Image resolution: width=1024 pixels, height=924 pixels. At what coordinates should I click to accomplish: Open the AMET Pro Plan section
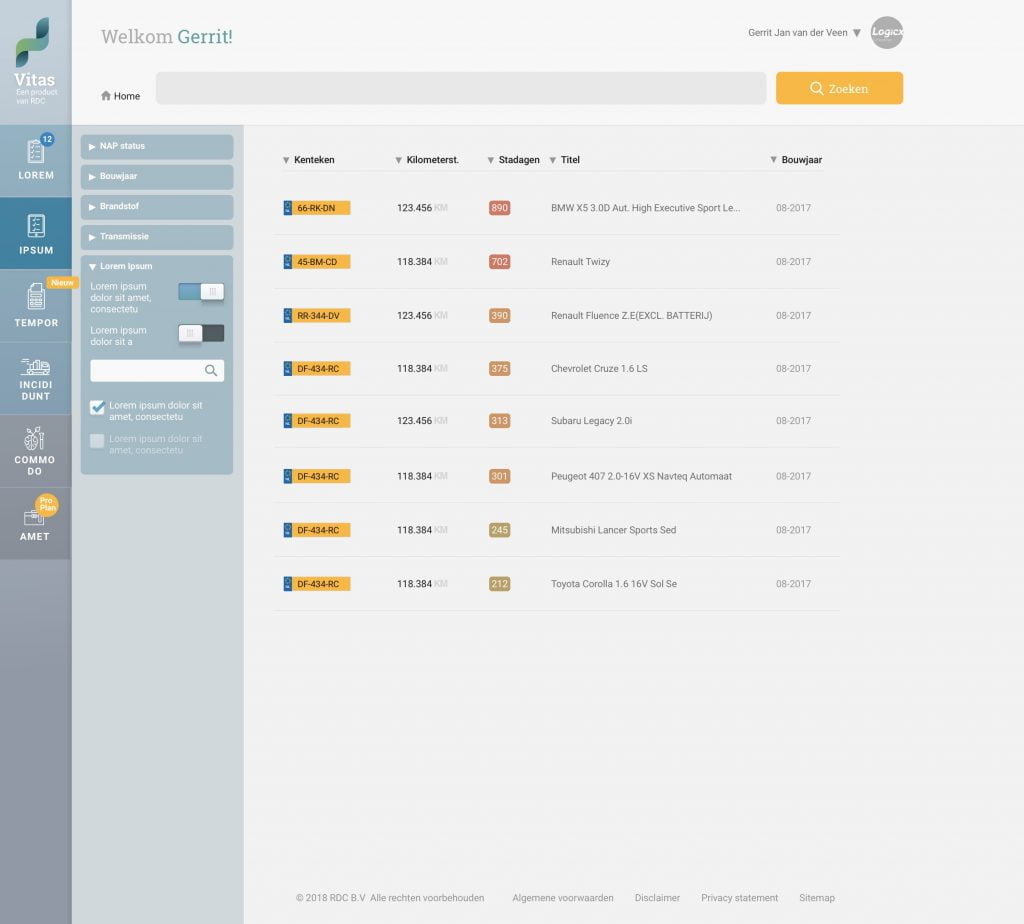pos(36,523)
